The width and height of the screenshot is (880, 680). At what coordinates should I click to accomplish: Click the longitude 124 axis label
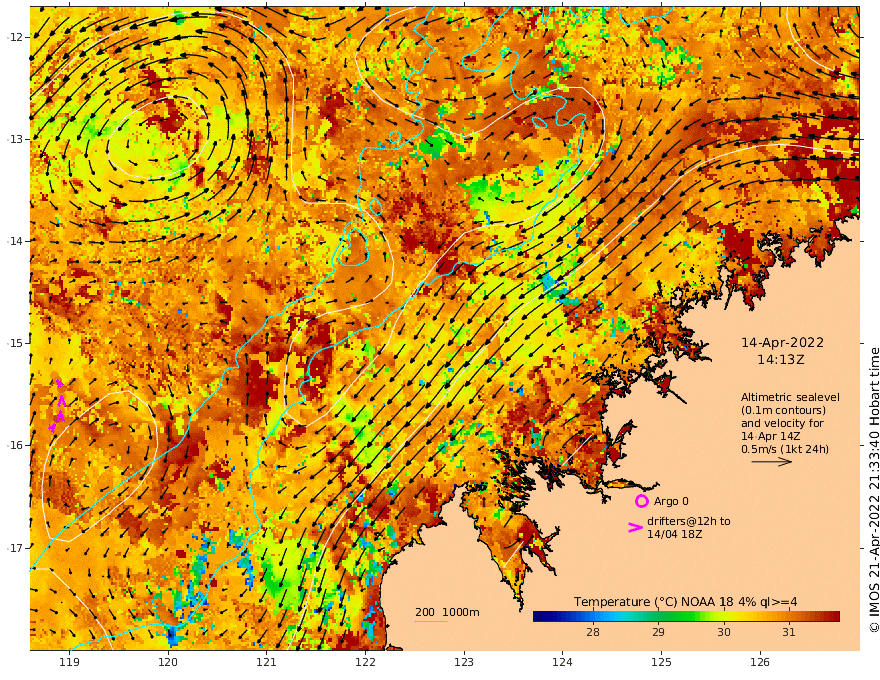click(562, 662)
